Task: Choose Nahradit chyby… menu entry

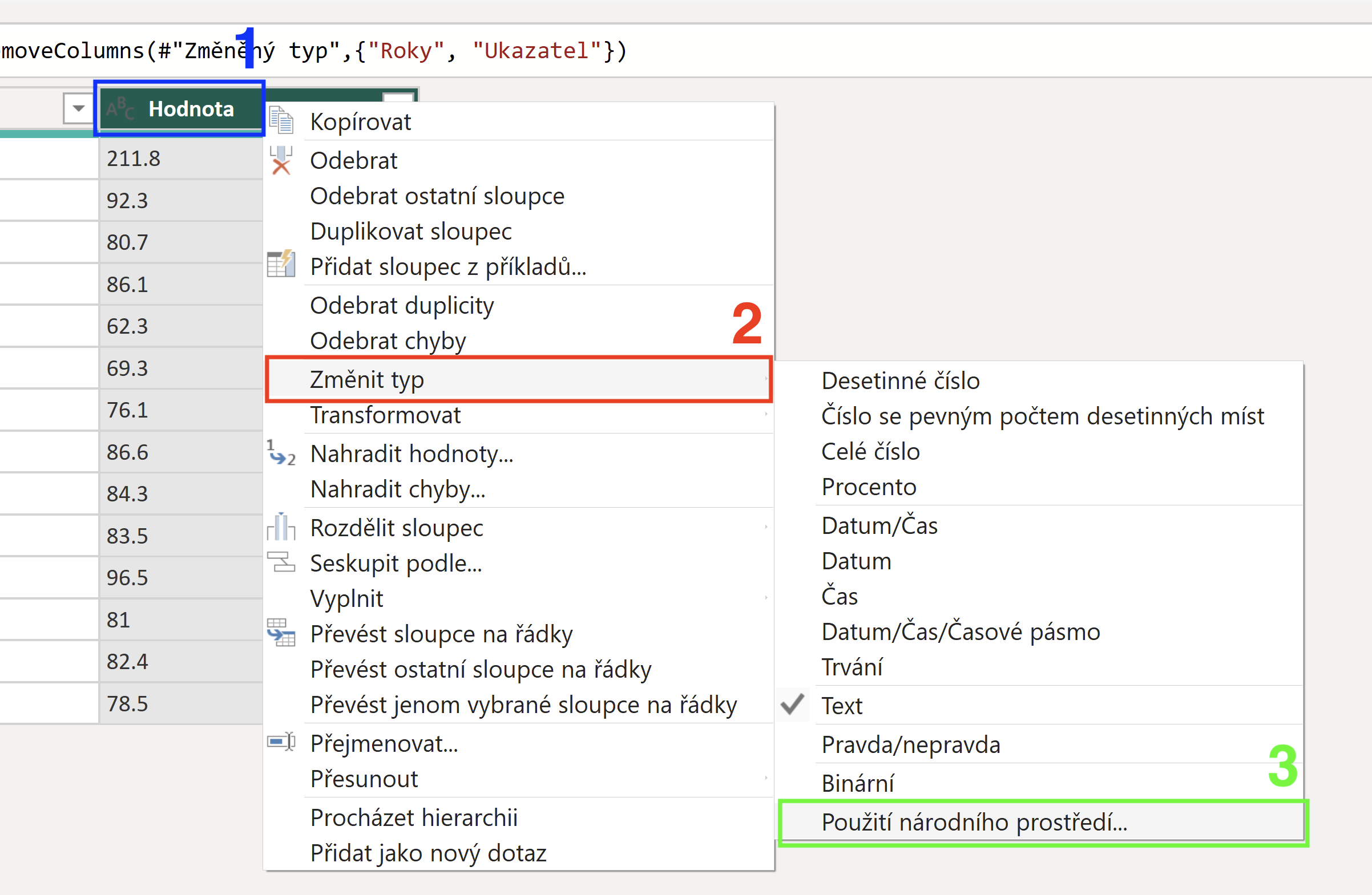Action: click(x=518, y=489)
